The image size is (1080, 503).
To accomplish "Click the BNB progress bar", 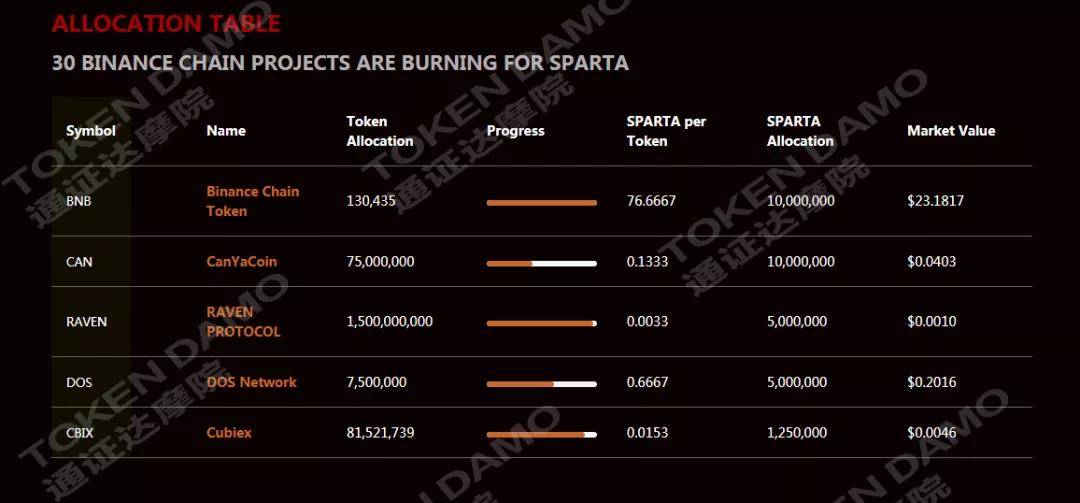I will 541,203.
